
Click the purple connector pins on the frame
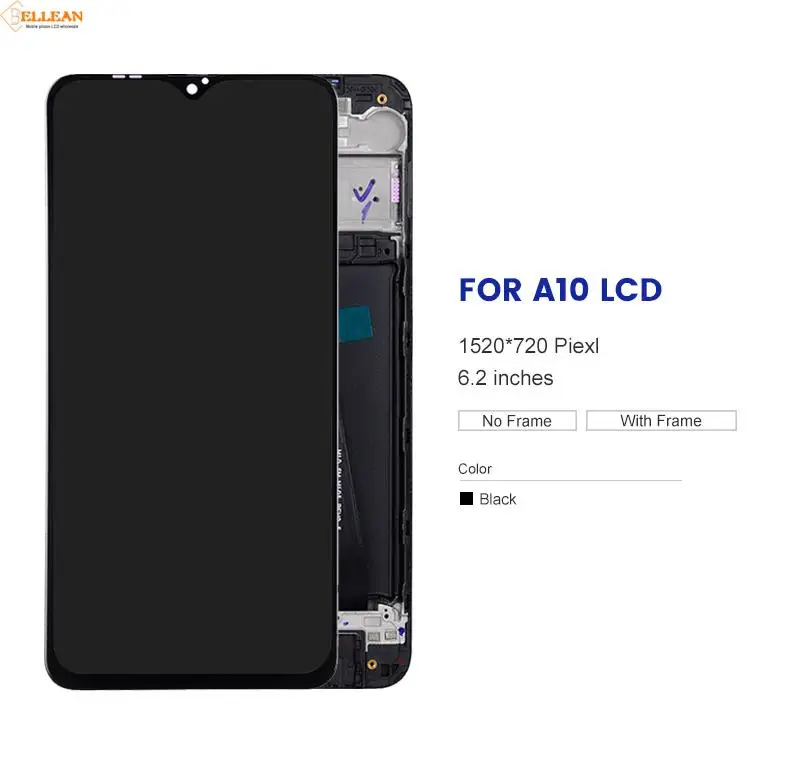click(394, 189)
